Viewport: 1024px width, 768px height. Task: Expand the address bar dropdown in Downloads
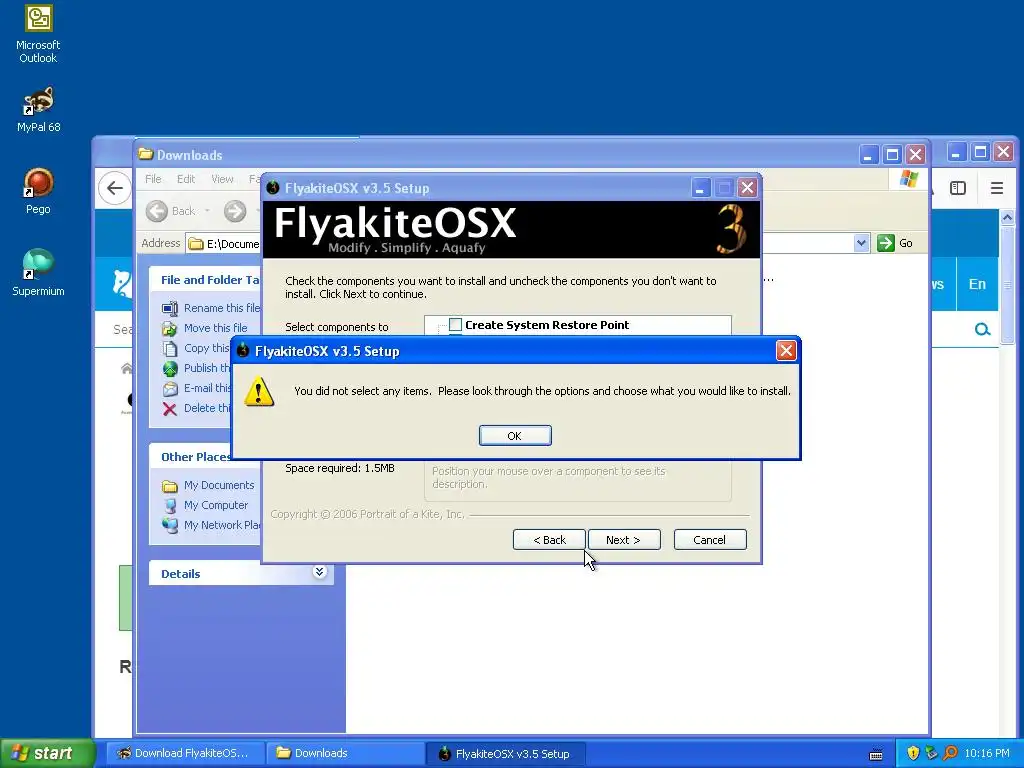tap(861, 244)
